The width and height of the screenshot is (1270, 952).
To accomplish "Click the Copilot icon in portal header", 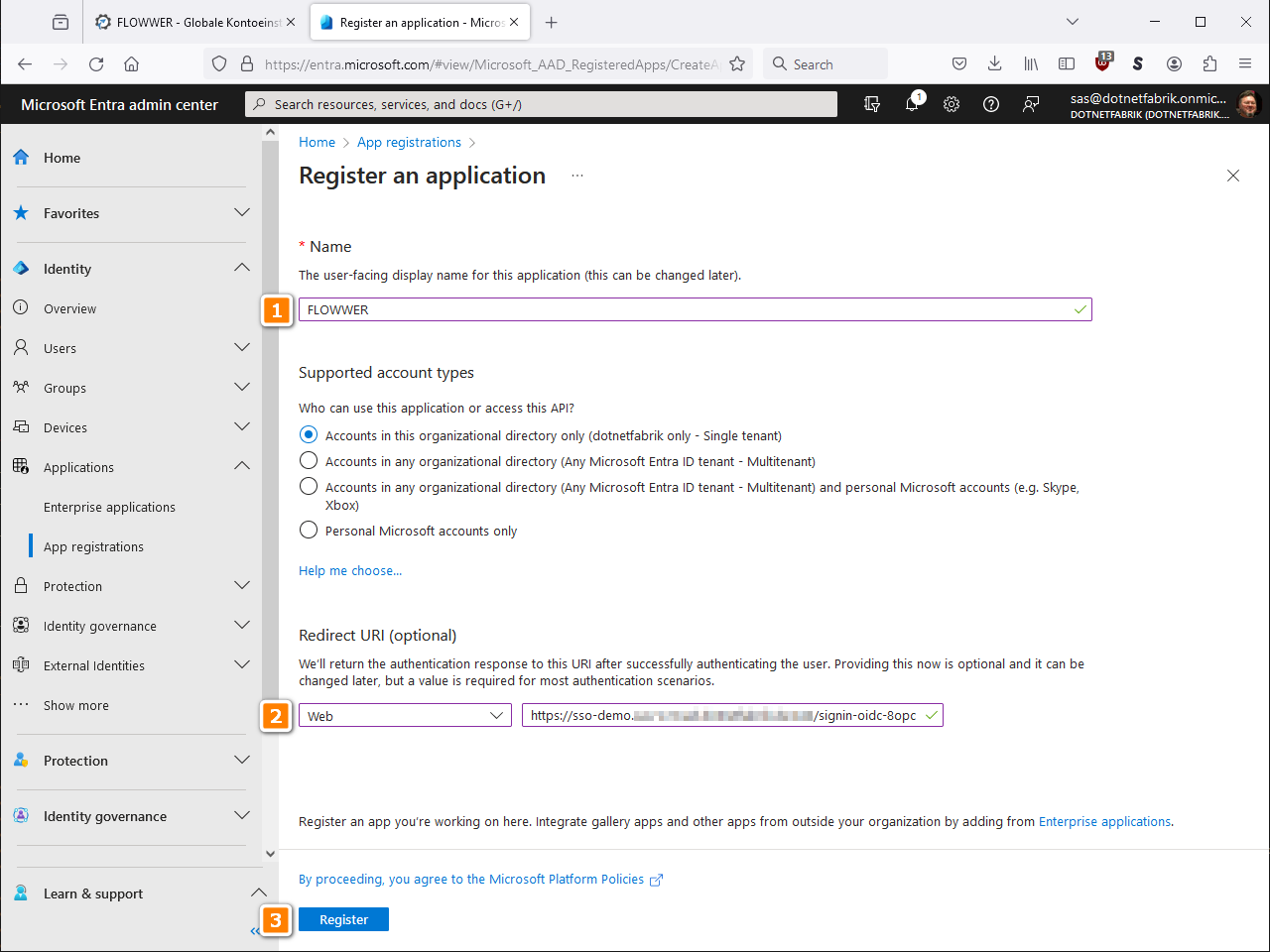I will (x=872, y=104).
